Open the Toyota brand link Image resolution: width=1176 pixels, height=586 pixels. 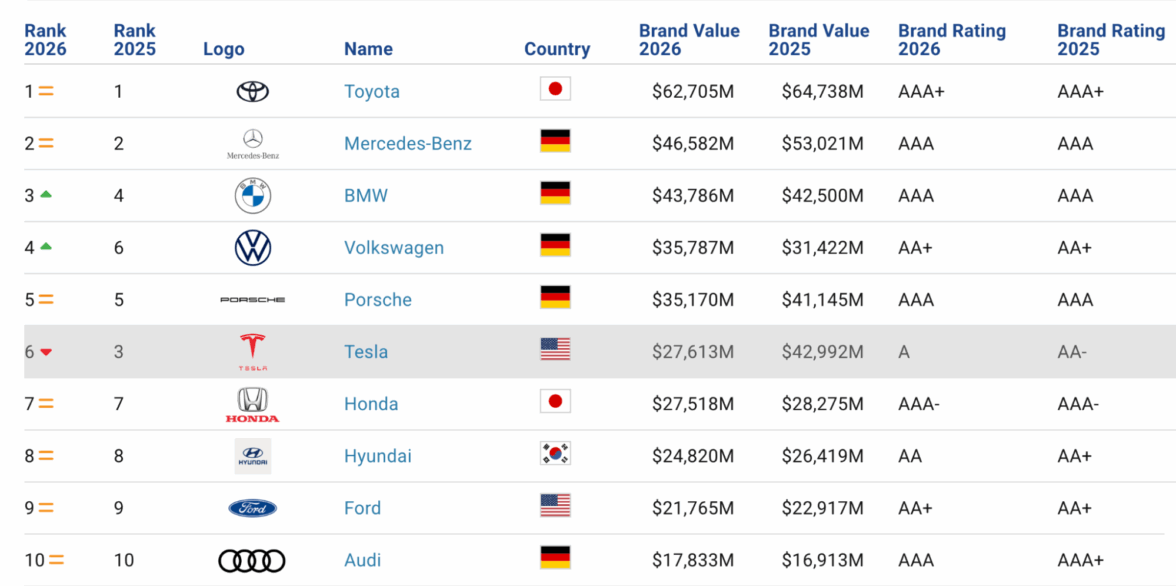click(372, 92)
